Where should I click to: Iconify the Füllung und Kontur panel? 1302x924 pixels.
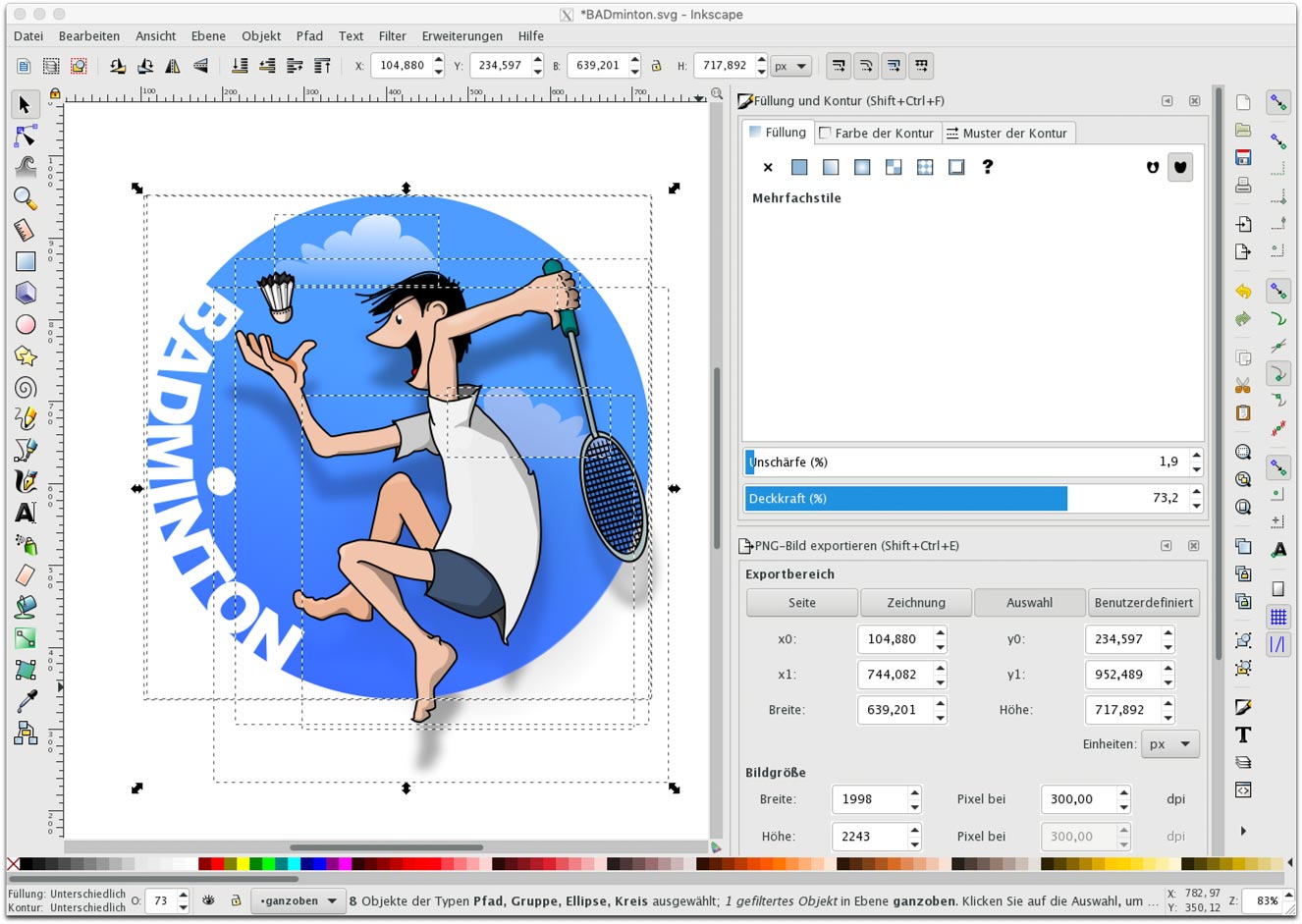pos(1166,101)
